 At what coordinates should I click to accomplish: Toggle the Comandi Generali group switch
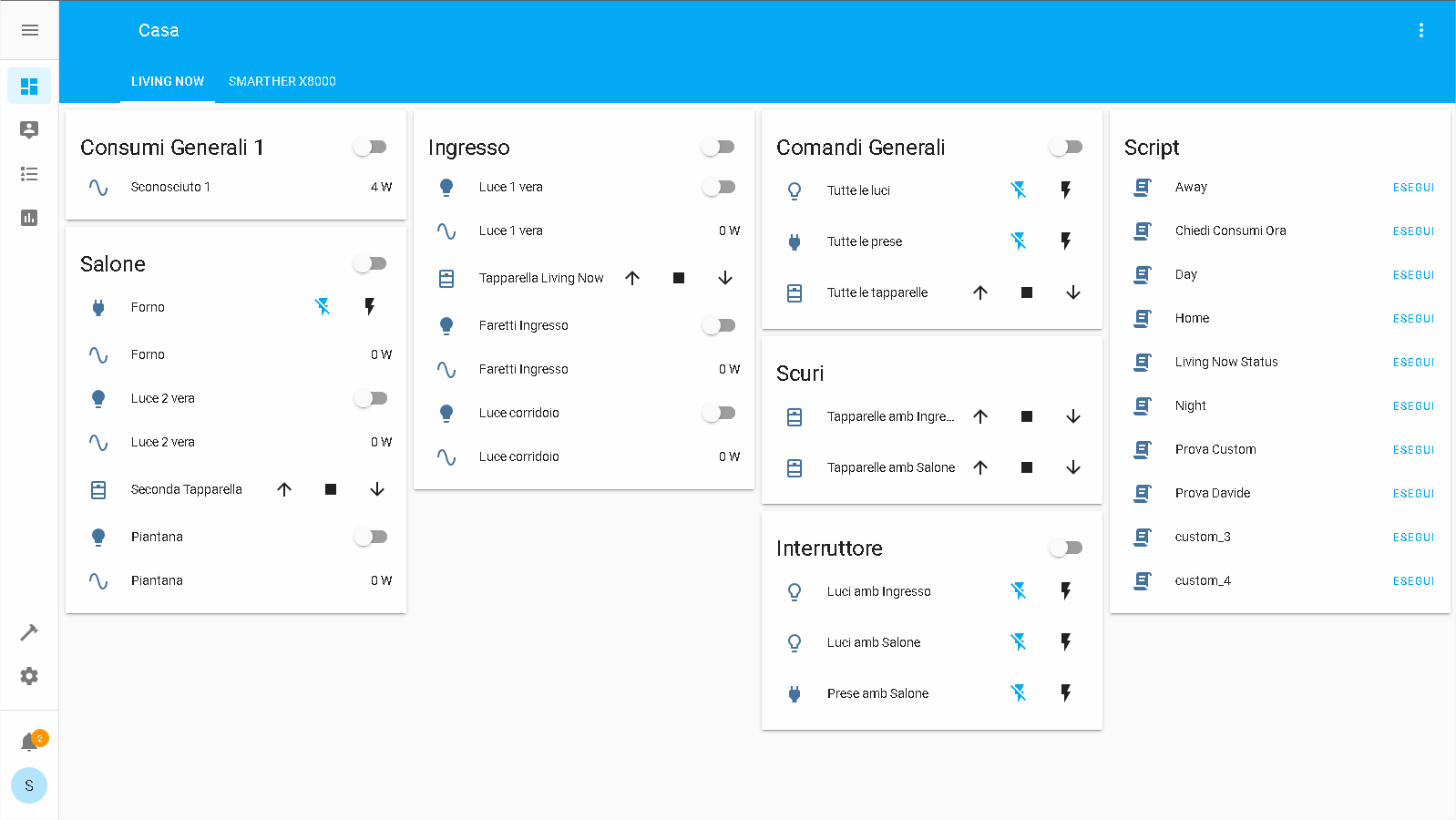coord(1066,147)
